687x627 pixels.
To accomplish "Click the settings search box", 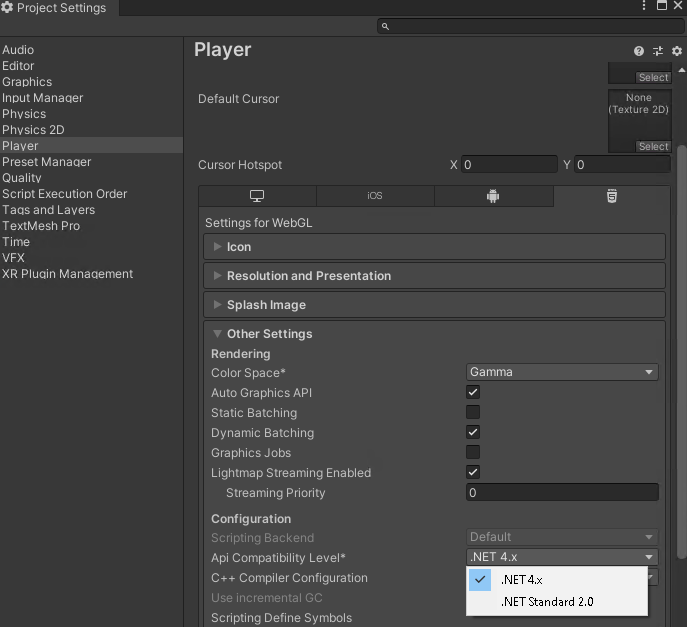I will pyautogui.click(x=530, y=26).
